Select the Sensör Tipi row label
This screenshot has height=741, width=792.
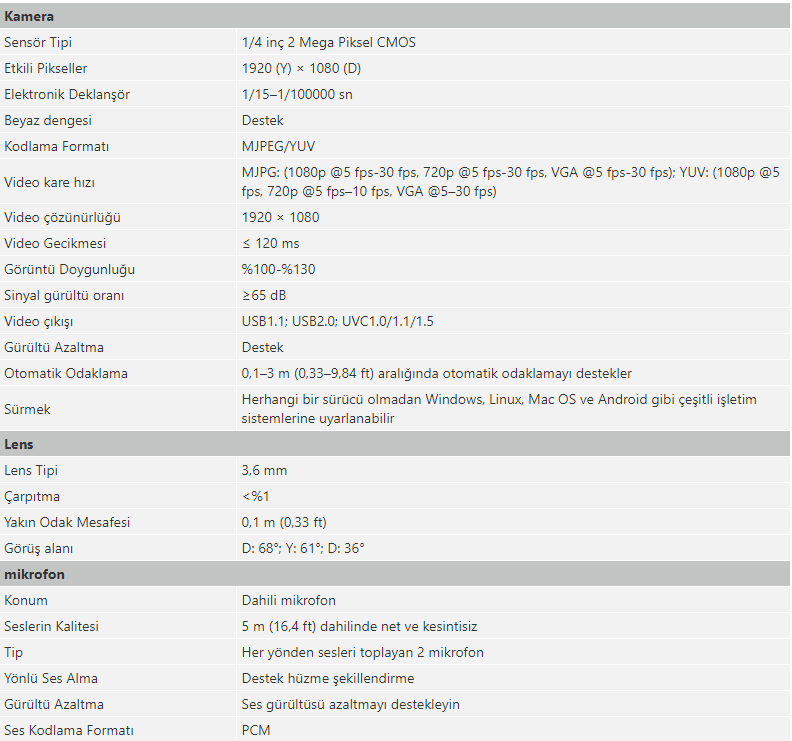[38, 42]
